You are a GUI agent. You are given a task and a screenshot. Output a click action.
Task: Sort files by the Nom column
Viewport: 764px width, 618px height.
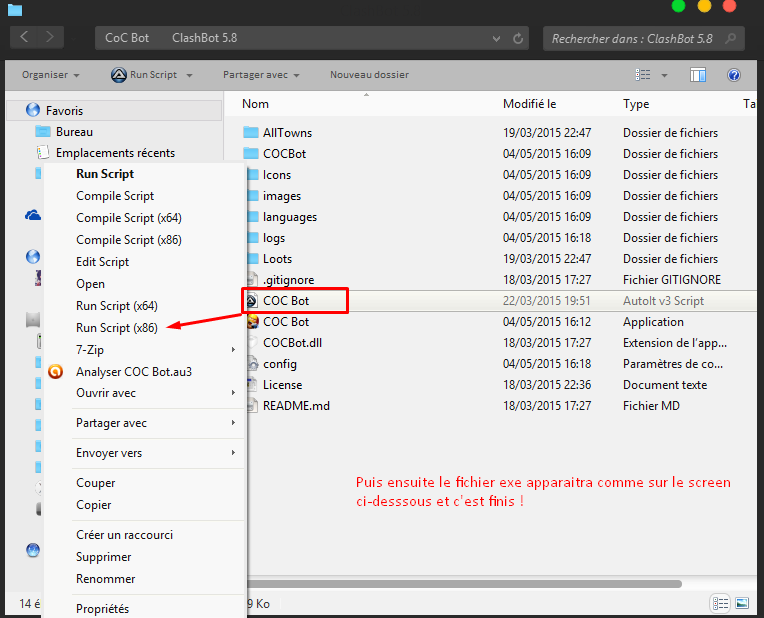point(255,104)
